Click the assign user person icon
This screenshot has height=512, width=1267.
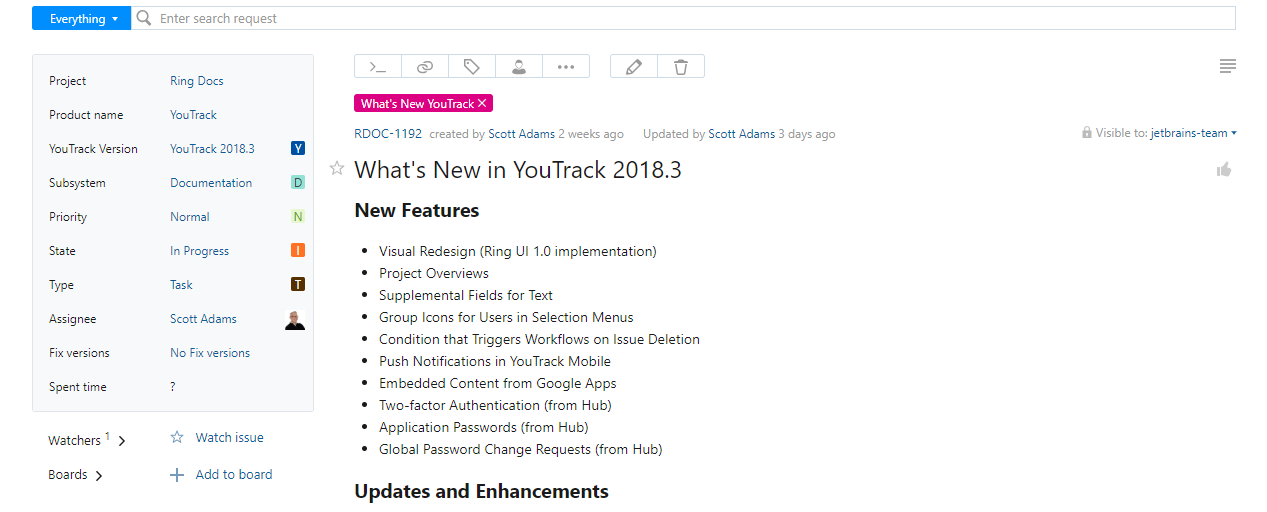519,67
